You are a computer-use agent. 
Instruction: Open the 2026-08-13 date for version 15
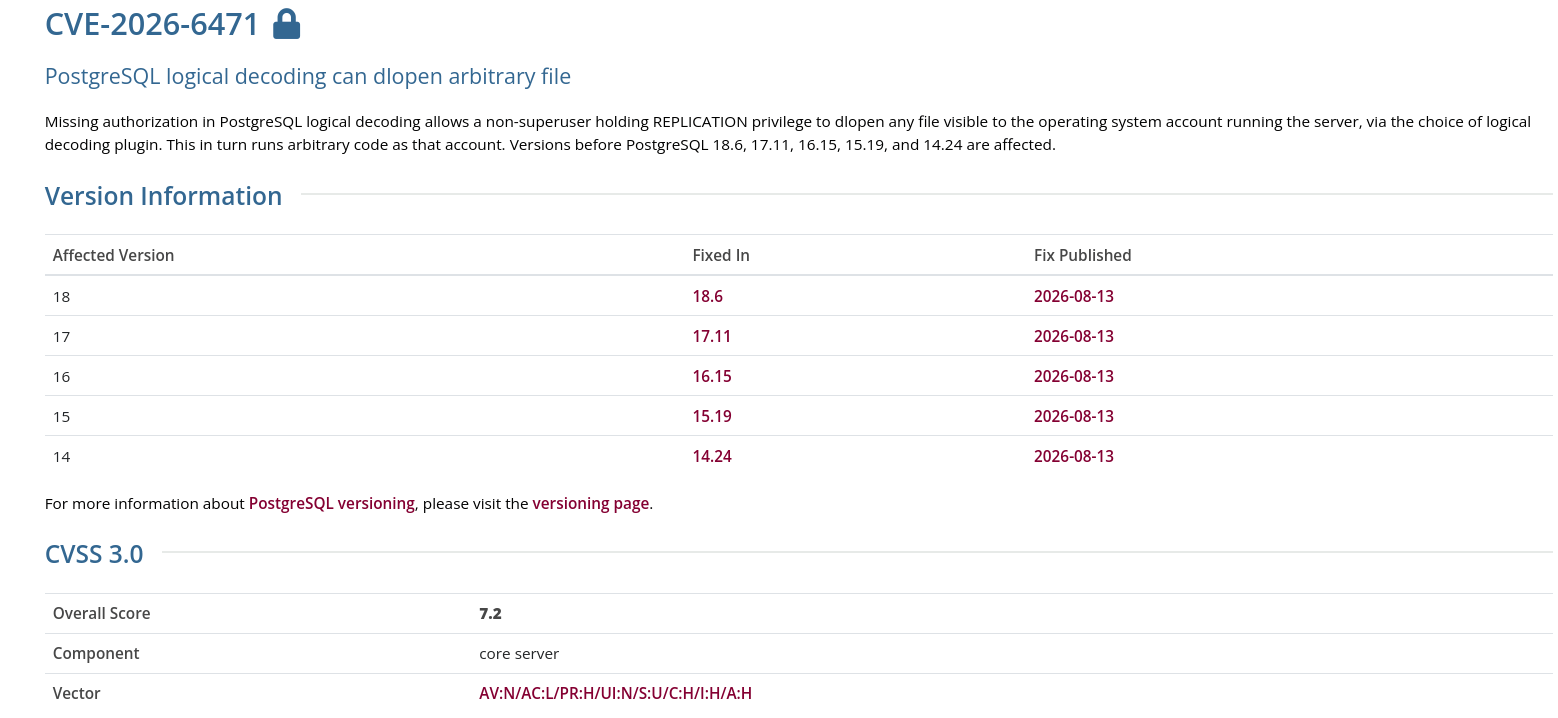[x=1073, y=416]
